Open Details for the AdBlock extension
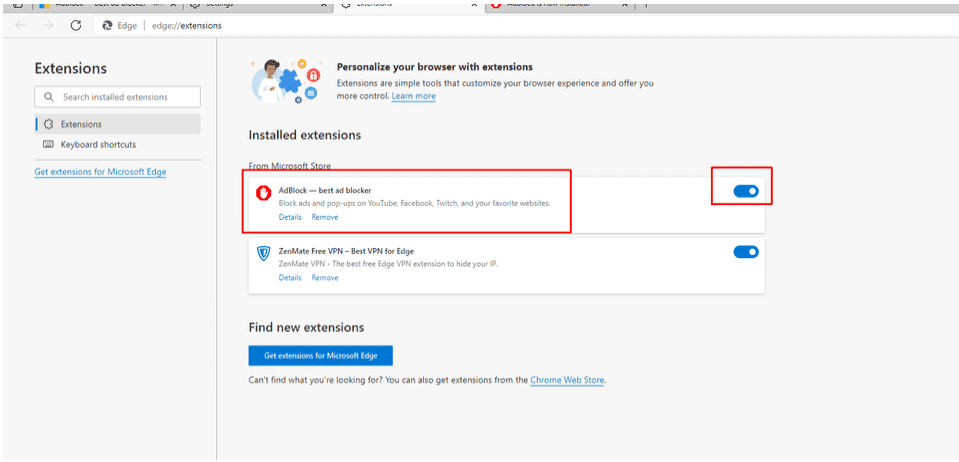The height and width of the screenshot is (462, 959). pos(290,217)
